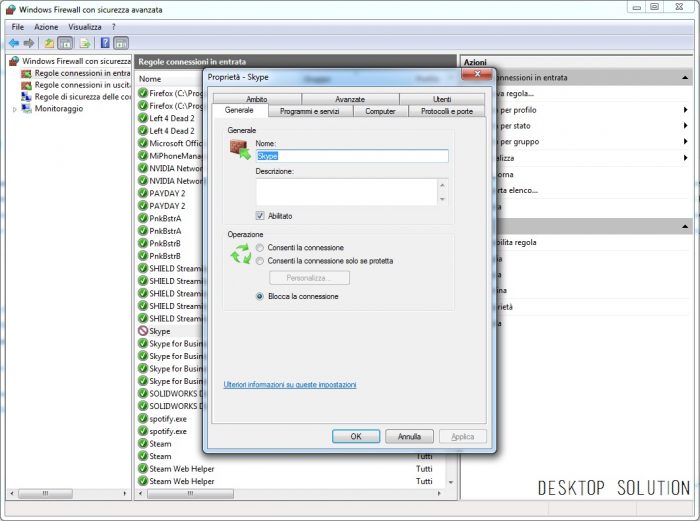Click the Nome column header
Viewport: 700px width, 521px height.
[x=150, y=79]
